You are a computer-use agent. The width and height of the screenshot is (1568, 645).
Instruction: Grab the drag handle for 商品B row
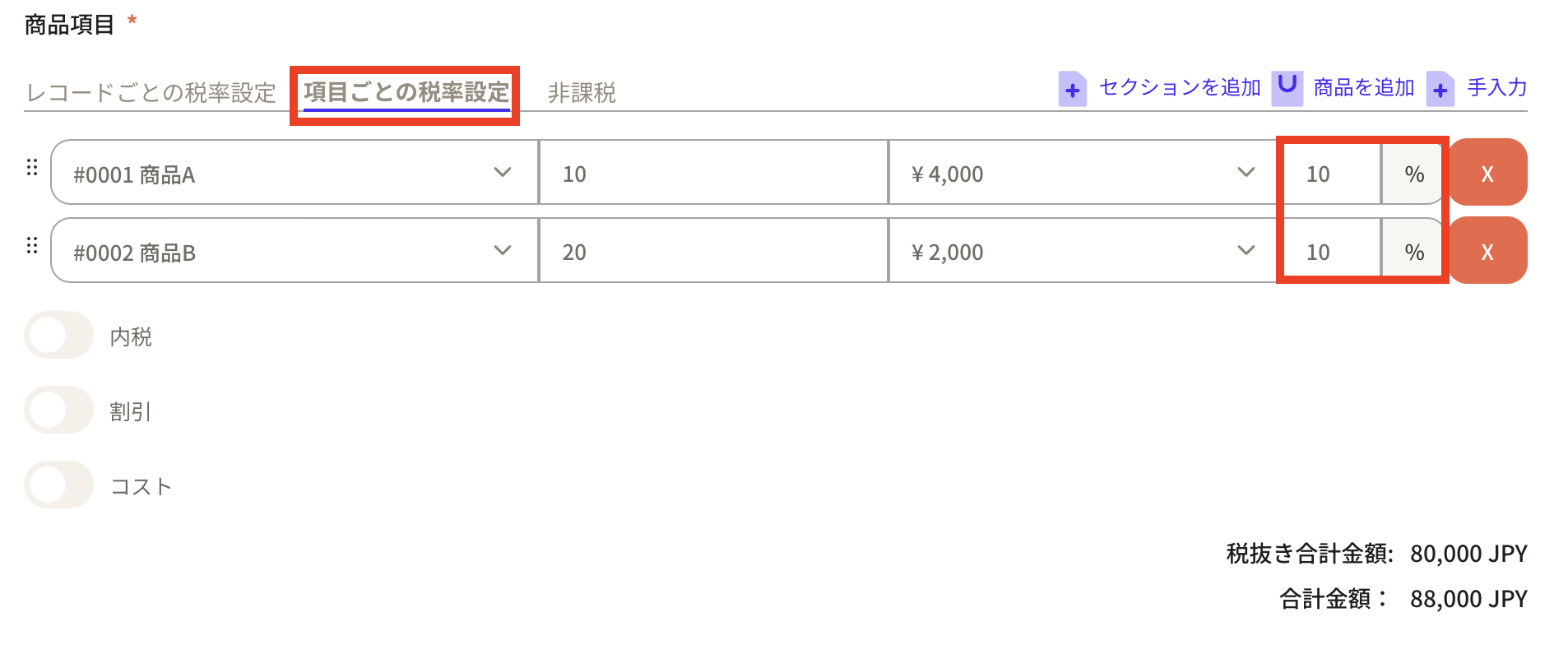tap(32, 245)
